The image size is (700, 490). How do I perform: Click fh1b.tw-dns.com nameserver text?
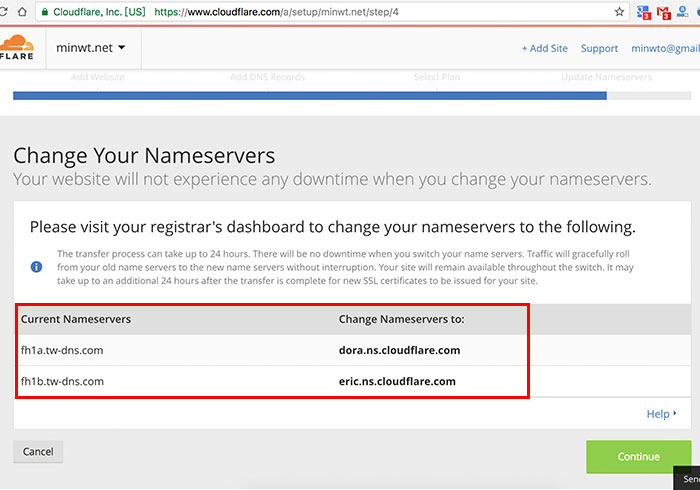click(x=62, y=382)
